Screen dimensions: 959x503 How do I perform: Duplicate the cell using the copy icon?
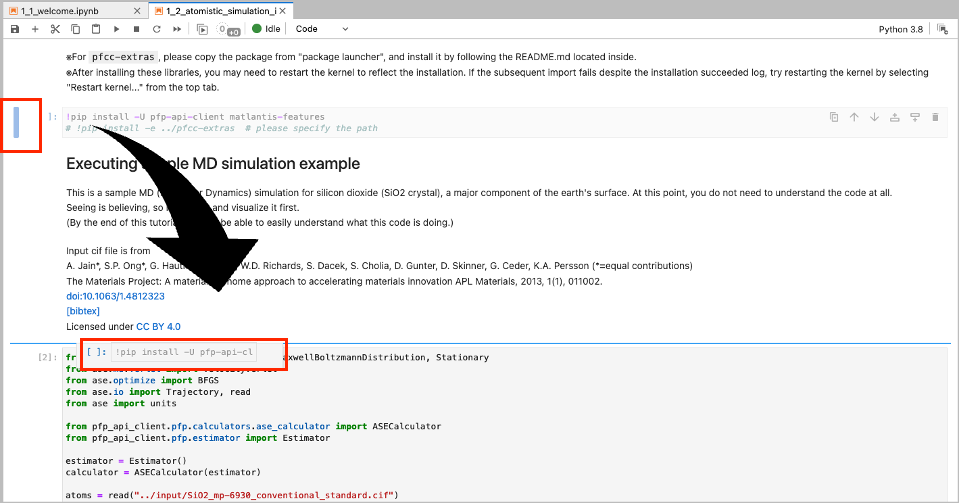click(834, 117)
